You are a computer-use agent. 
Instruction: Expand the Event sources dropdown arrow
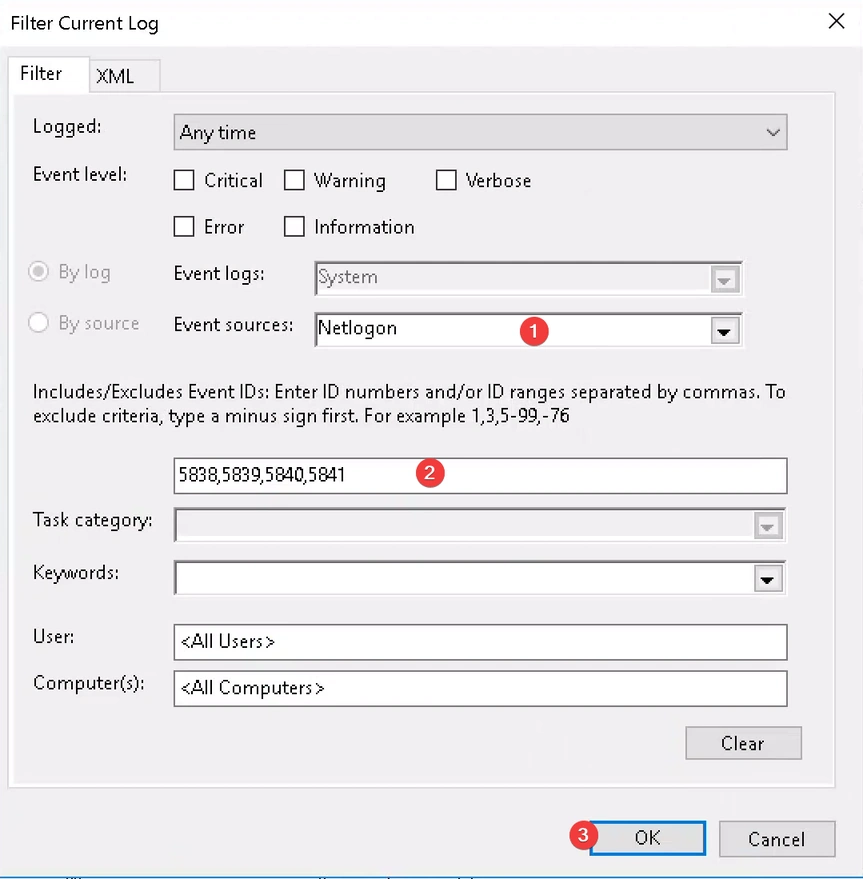pyautogui.click(x=724, y=331)
